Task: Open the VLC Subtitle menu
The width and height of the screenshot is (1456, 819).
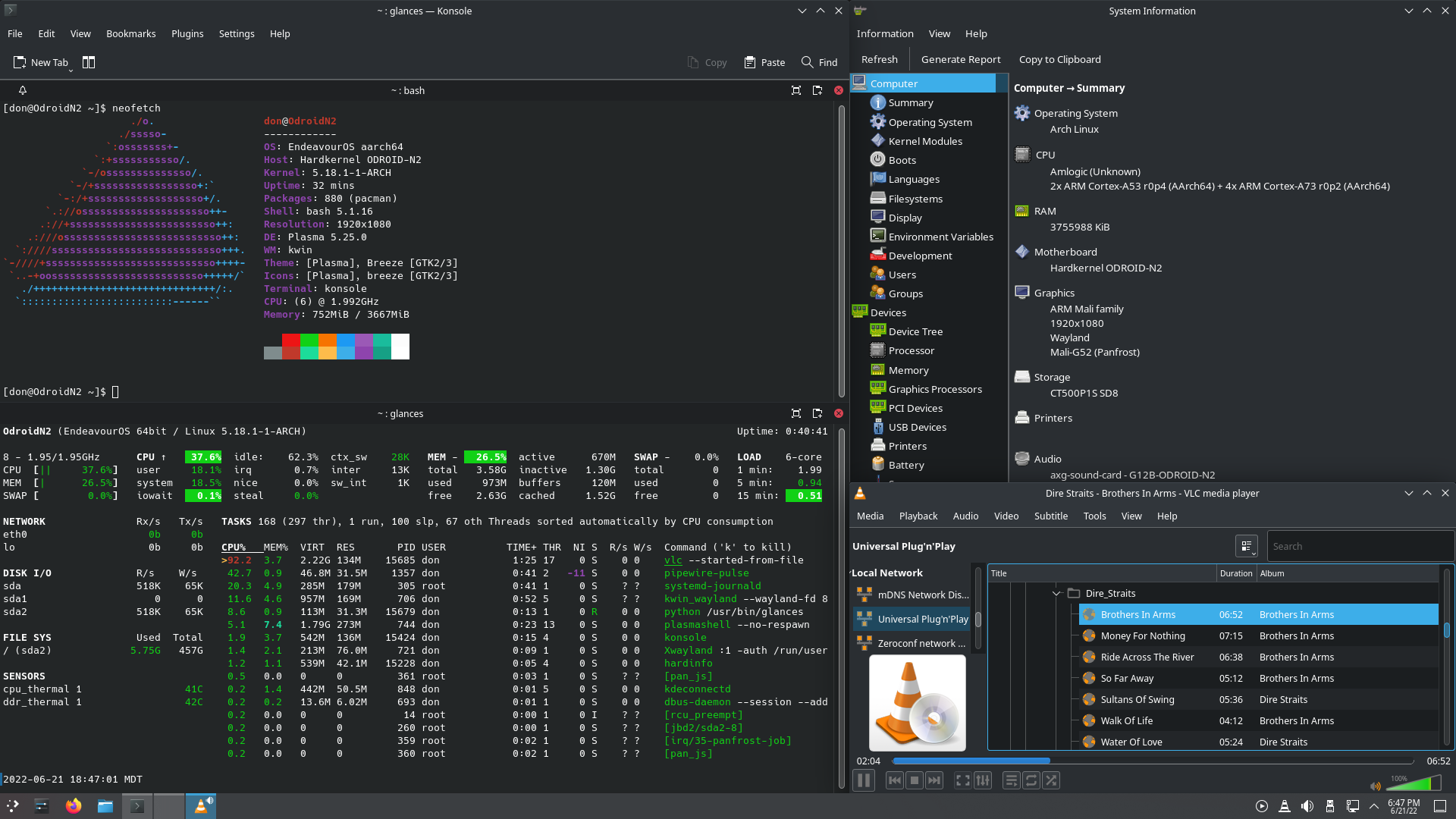Action: pos(1051,516)
